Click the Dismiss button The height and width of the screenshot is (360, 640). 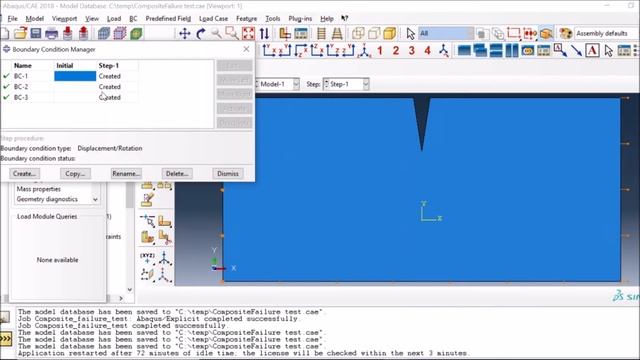pyautogui.click(x=228, y=173)
